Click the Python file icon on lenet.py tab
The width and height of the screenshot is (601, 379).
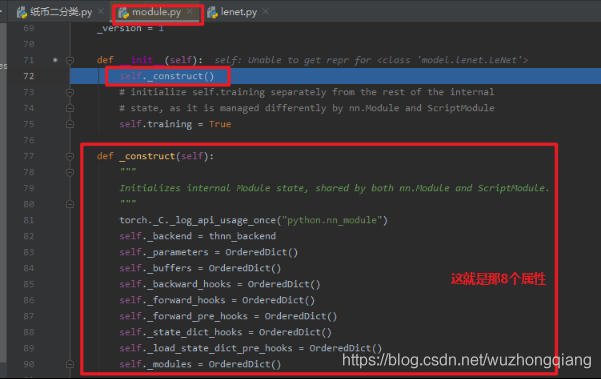tap(213, 13)
